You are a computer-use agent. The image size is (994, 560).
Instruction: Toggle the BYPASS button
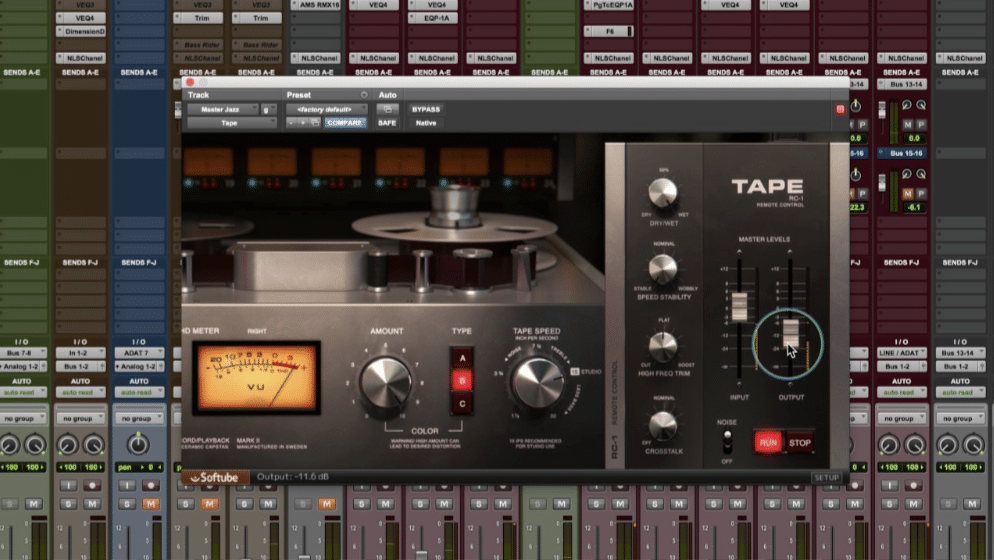tap(425, 109)
